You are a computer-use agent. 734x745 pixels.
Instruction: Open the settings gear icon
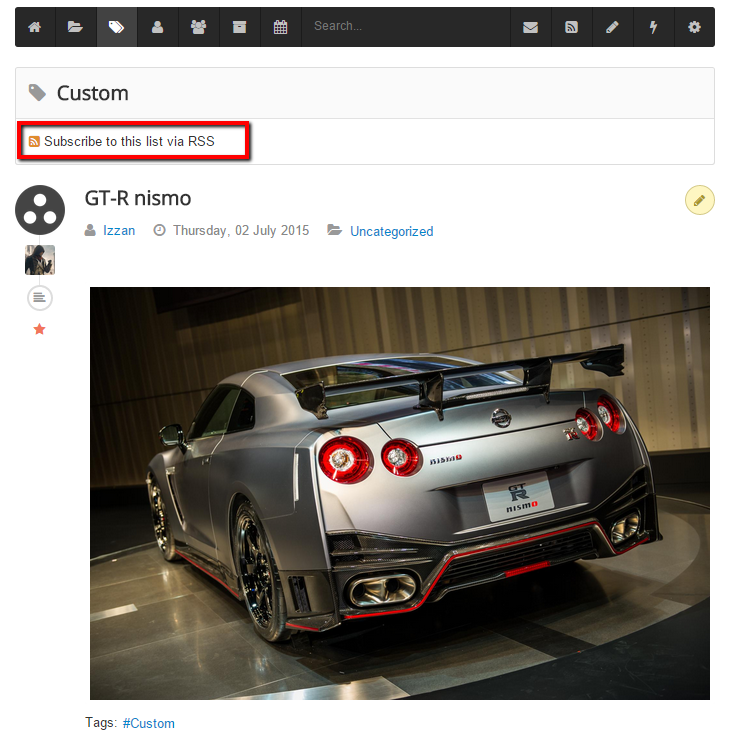[694, 27]
